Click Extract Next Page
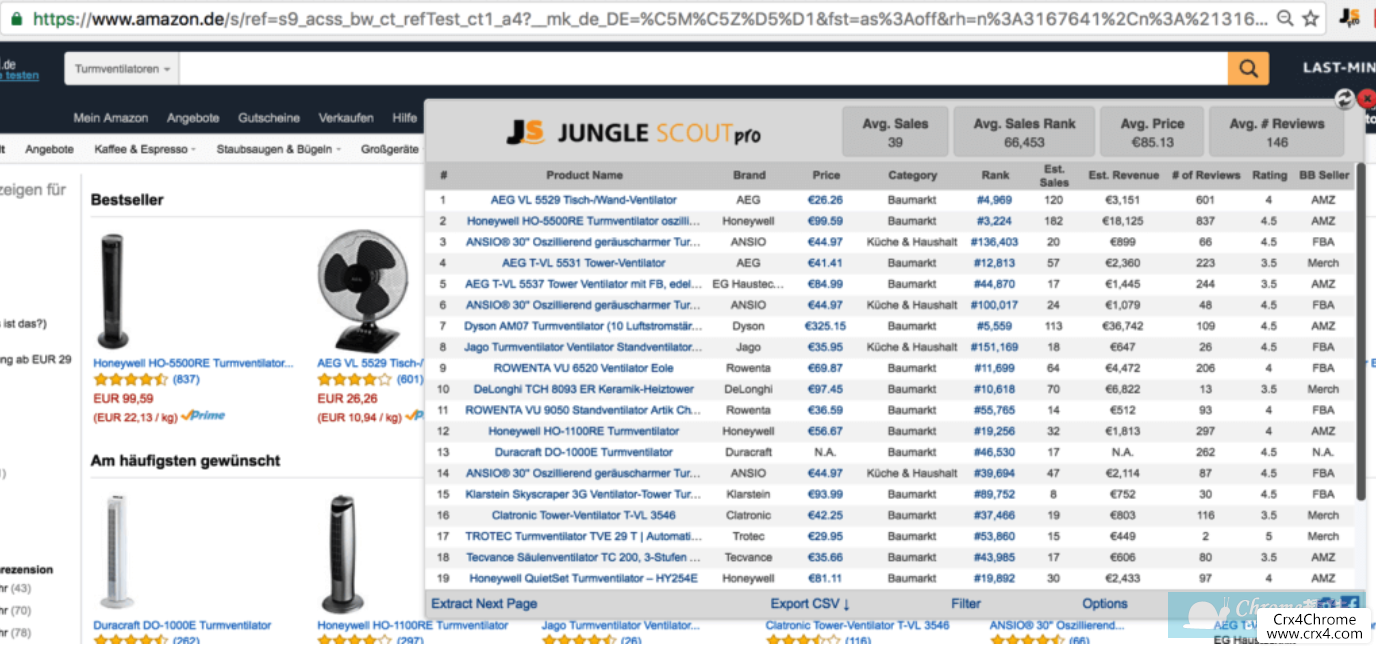 point(484,604)
